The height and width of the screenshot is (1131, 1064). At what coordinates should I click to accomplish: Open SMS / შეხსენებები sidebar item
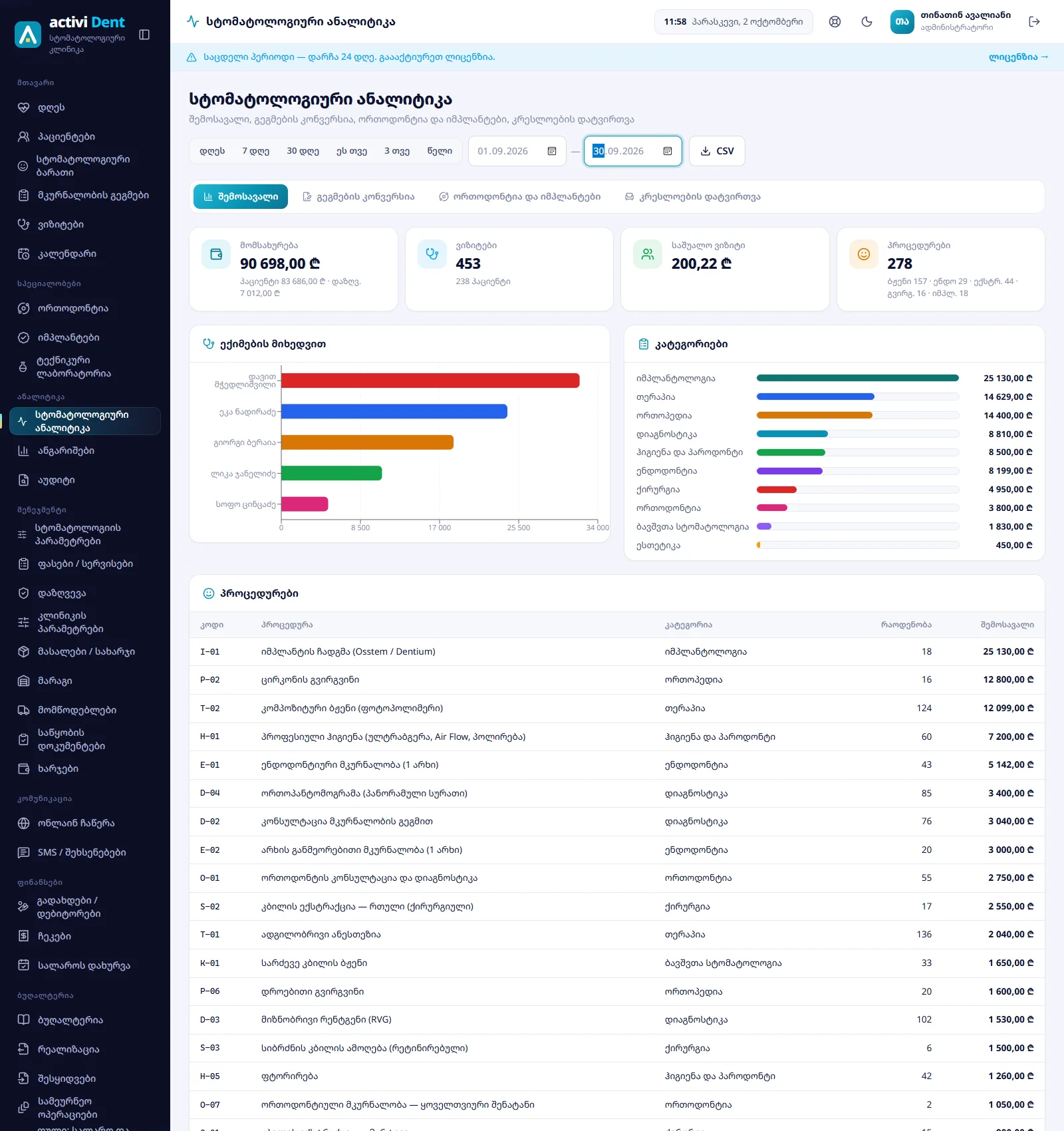coord(85,852)
